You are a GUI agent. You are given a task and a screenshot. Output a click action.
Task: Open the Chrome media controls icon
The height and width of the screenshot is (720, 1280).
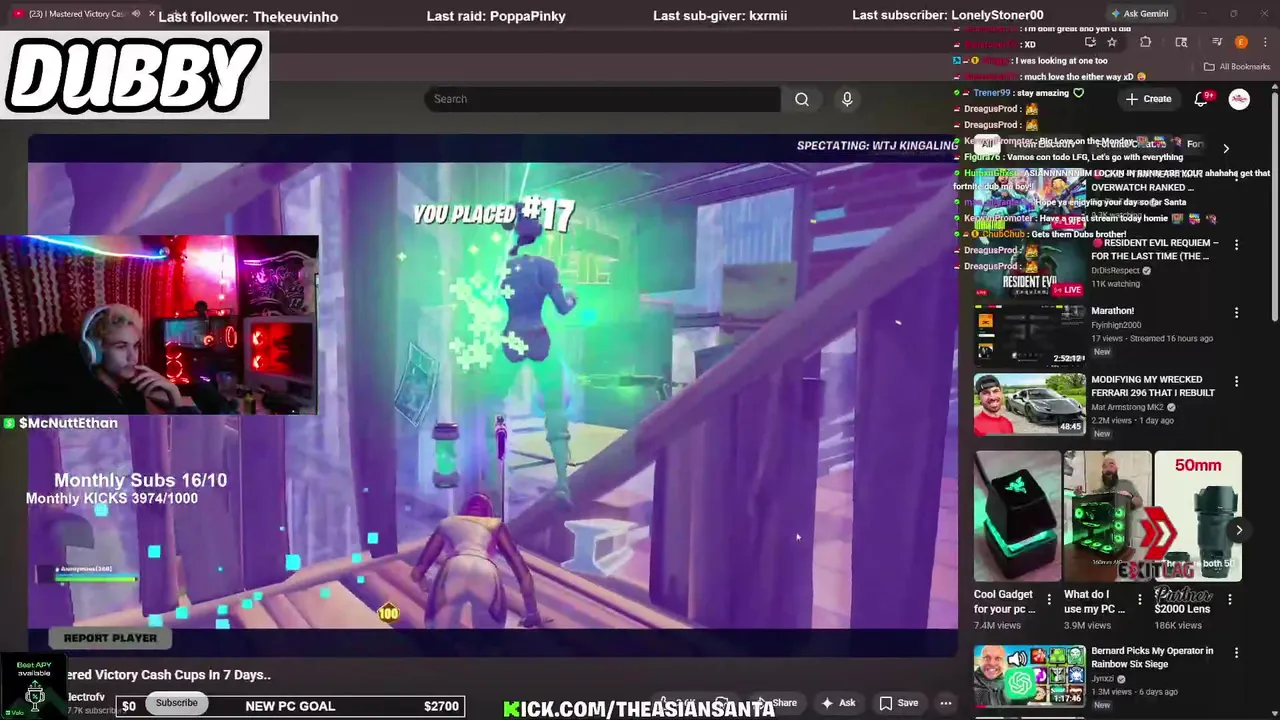click(x=1217, y=43)
